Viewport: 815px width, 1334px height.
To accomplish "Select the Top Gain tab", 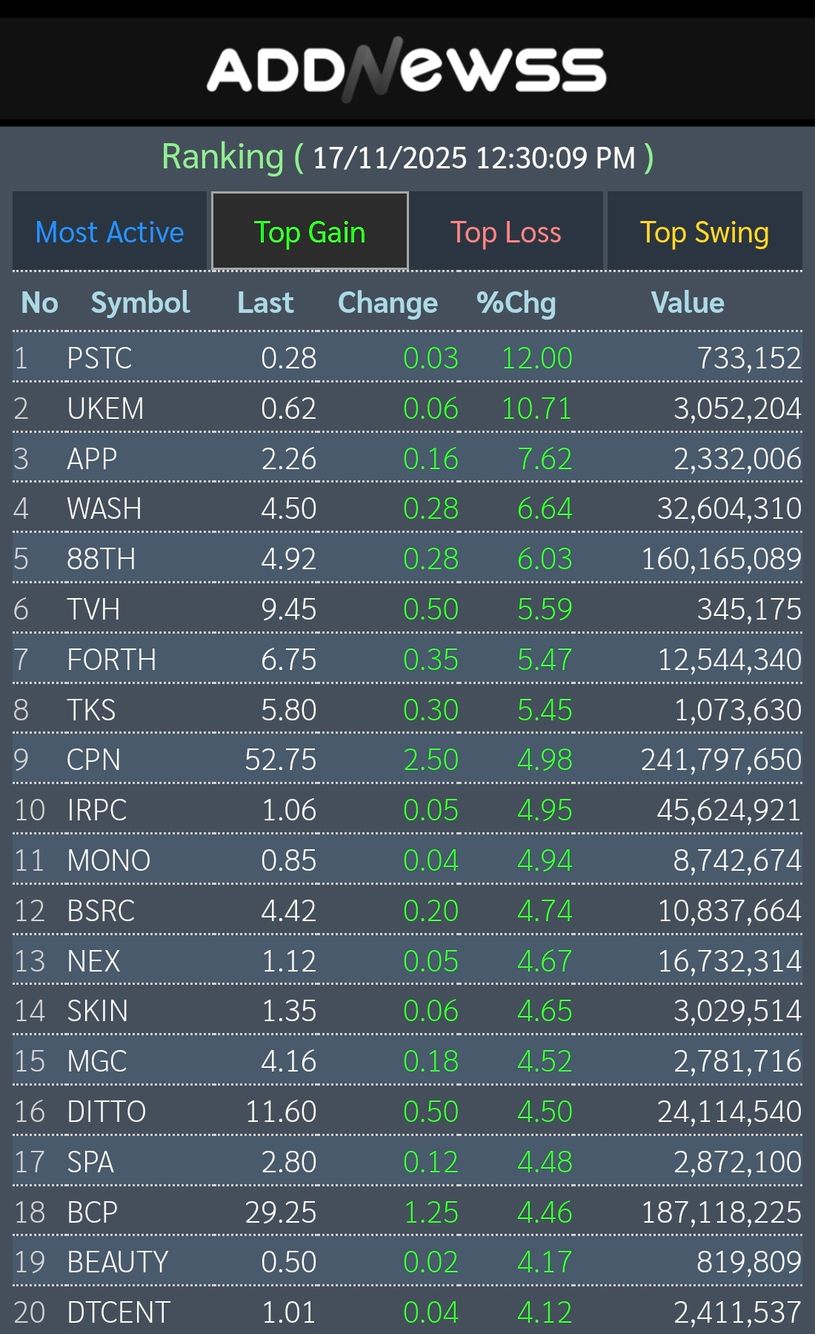I will tap(310, 232).
